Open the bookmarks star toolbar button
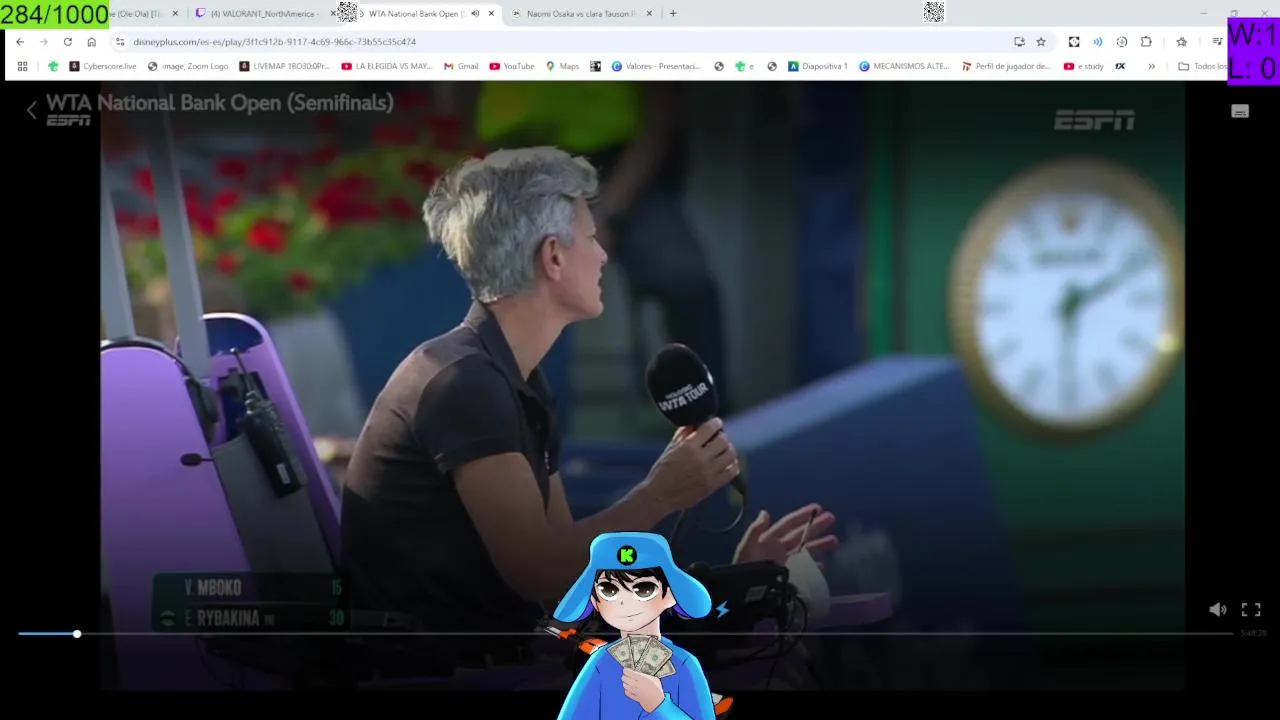This screenshot has width=1280, height=720. click(1181, 42)
